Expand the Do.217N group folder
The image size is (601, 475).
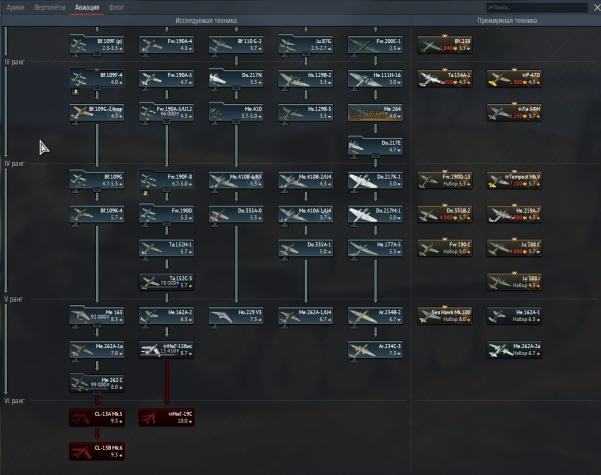coord(236,78)
